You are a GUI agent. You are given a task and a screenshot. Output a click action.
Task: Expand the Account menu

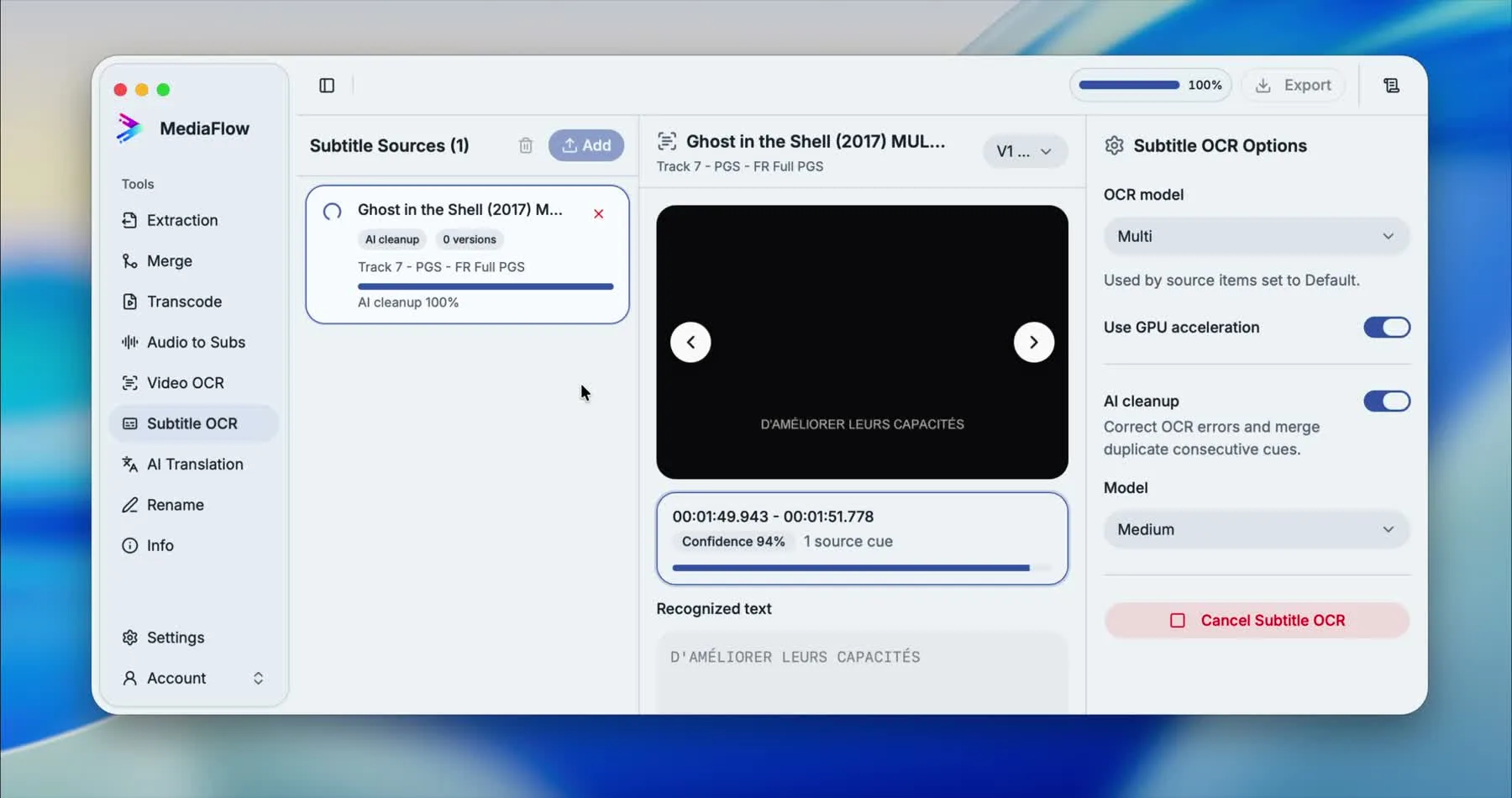[193, 678]
